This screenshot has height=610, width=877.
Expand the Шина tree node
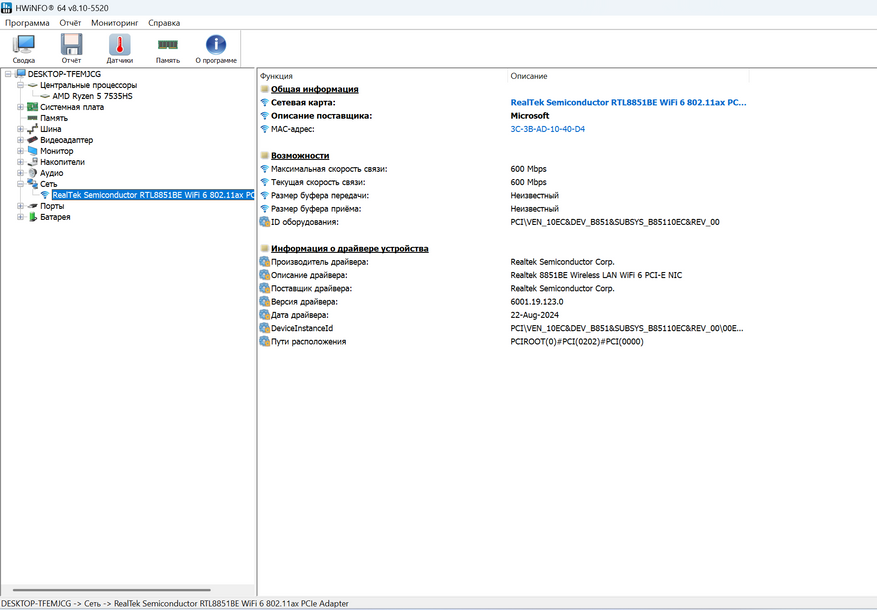click(20, 129)
